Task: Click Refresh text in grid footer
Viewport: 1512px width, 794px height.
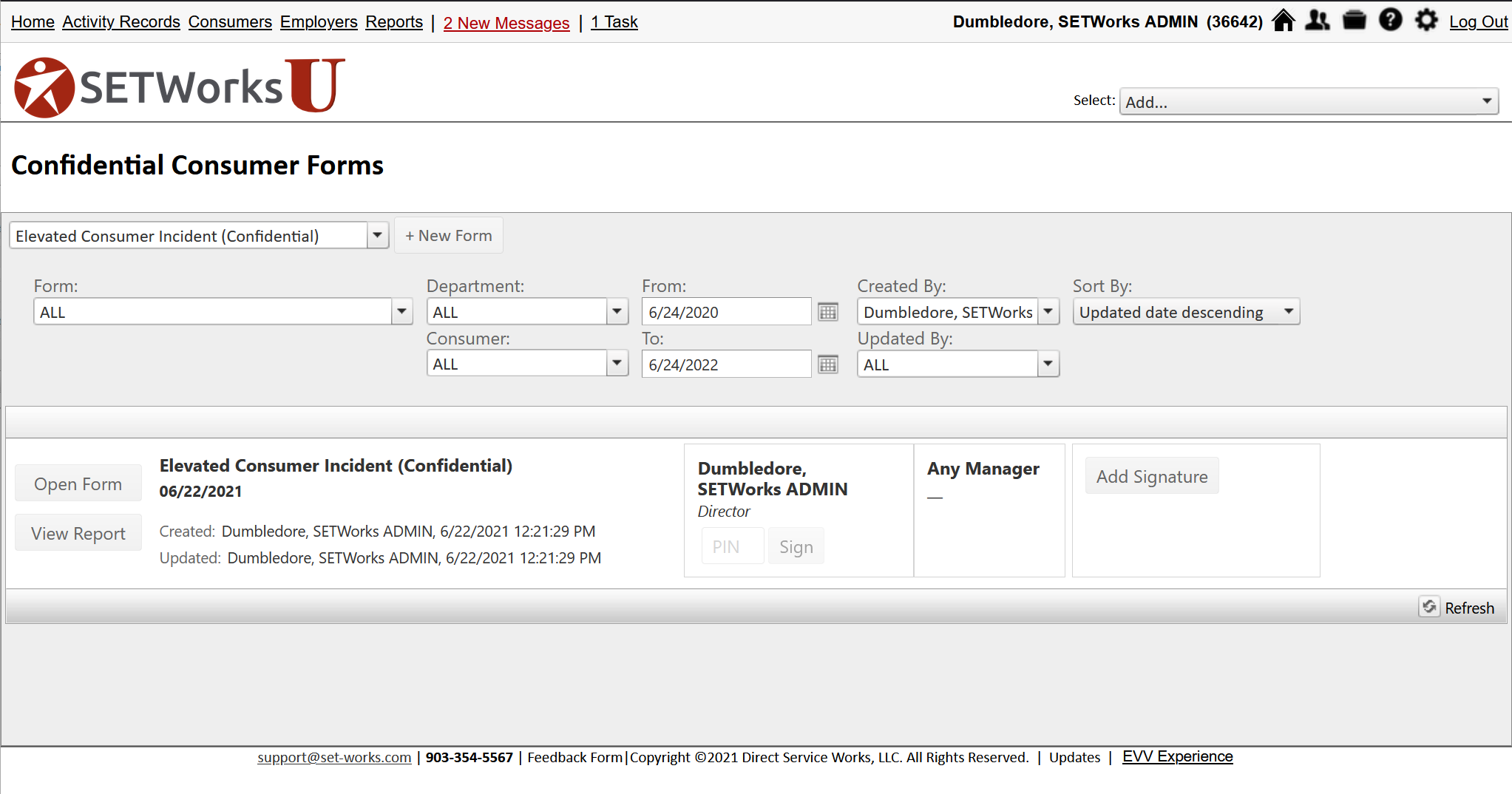Action: coord(1470,608)
